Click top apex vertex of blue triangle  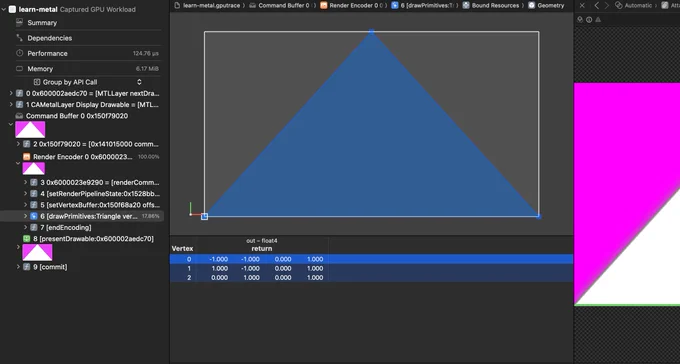click(371, 31)
